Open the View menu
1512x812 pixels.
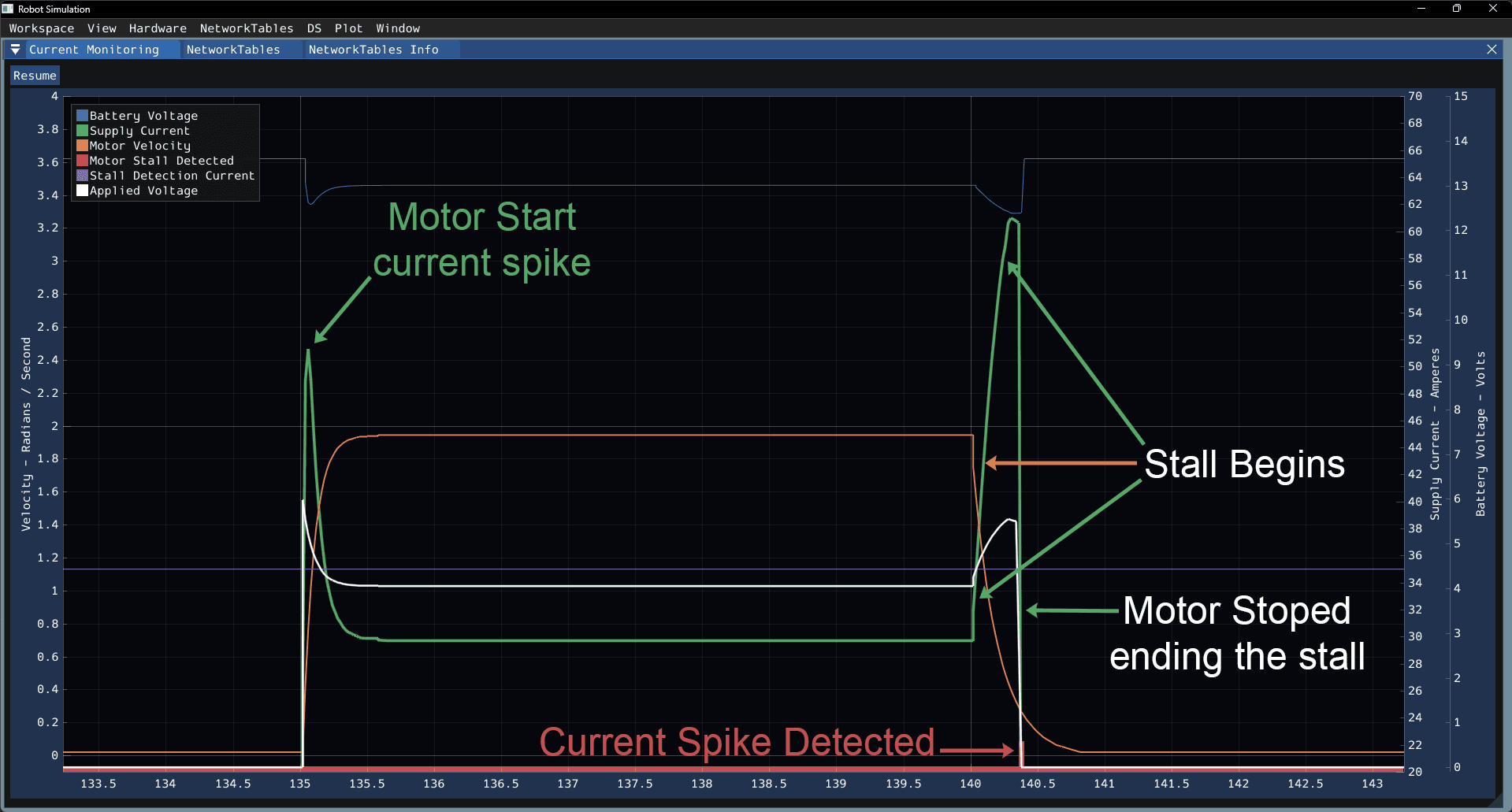click(102, 28)
